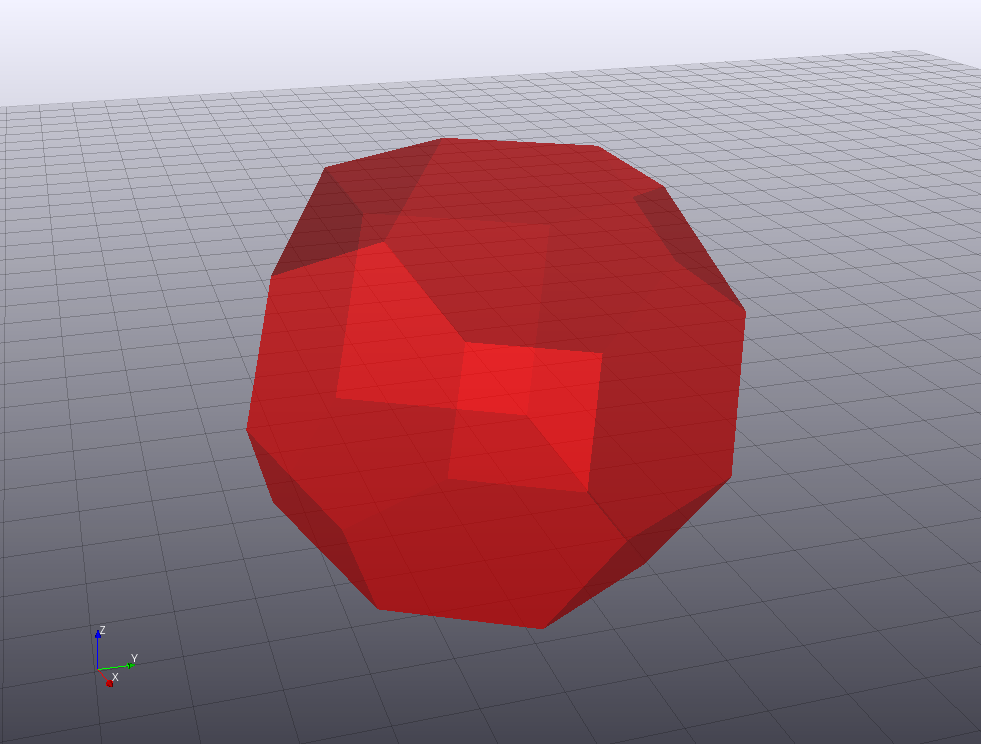Select the red polyhedron in the viewport
This screenshot has width=981, height=744.
[496, 383]
